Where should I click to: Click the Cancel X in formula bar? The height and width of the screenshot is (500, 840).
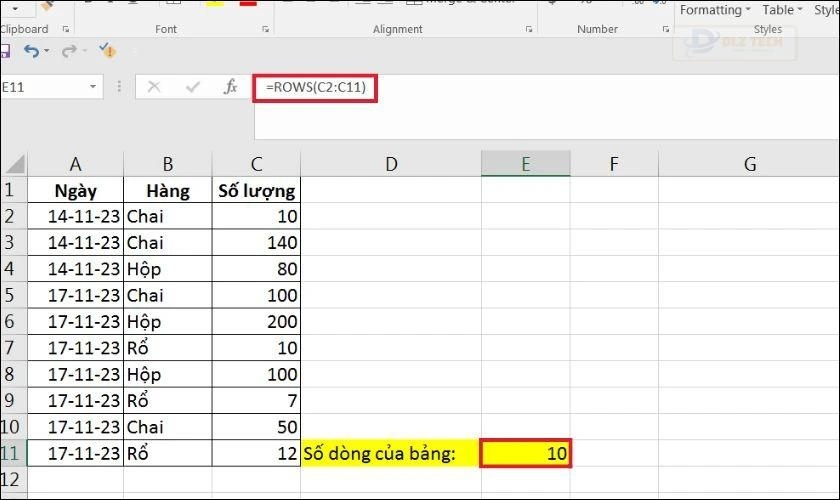coord(154,87)
